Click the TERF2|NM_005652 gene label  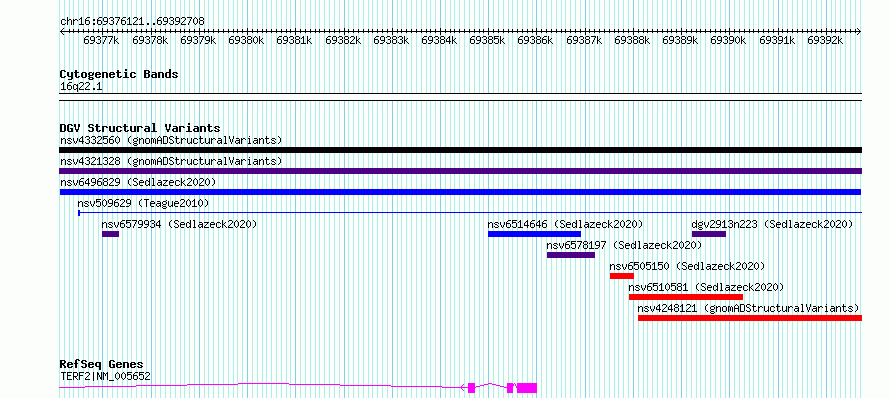106,376
